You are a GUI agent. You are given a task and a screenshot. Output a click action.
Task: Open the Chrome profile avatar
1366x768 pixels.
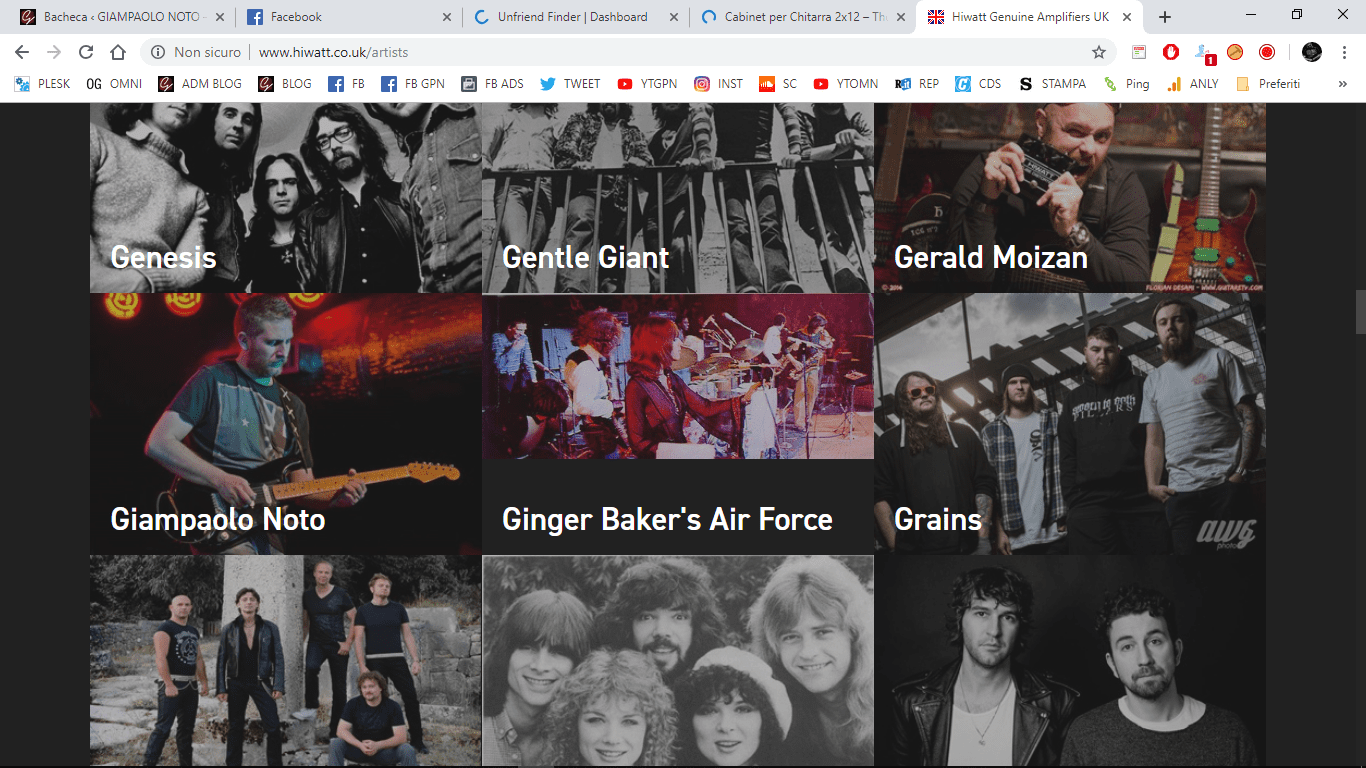coord(1312,52)
